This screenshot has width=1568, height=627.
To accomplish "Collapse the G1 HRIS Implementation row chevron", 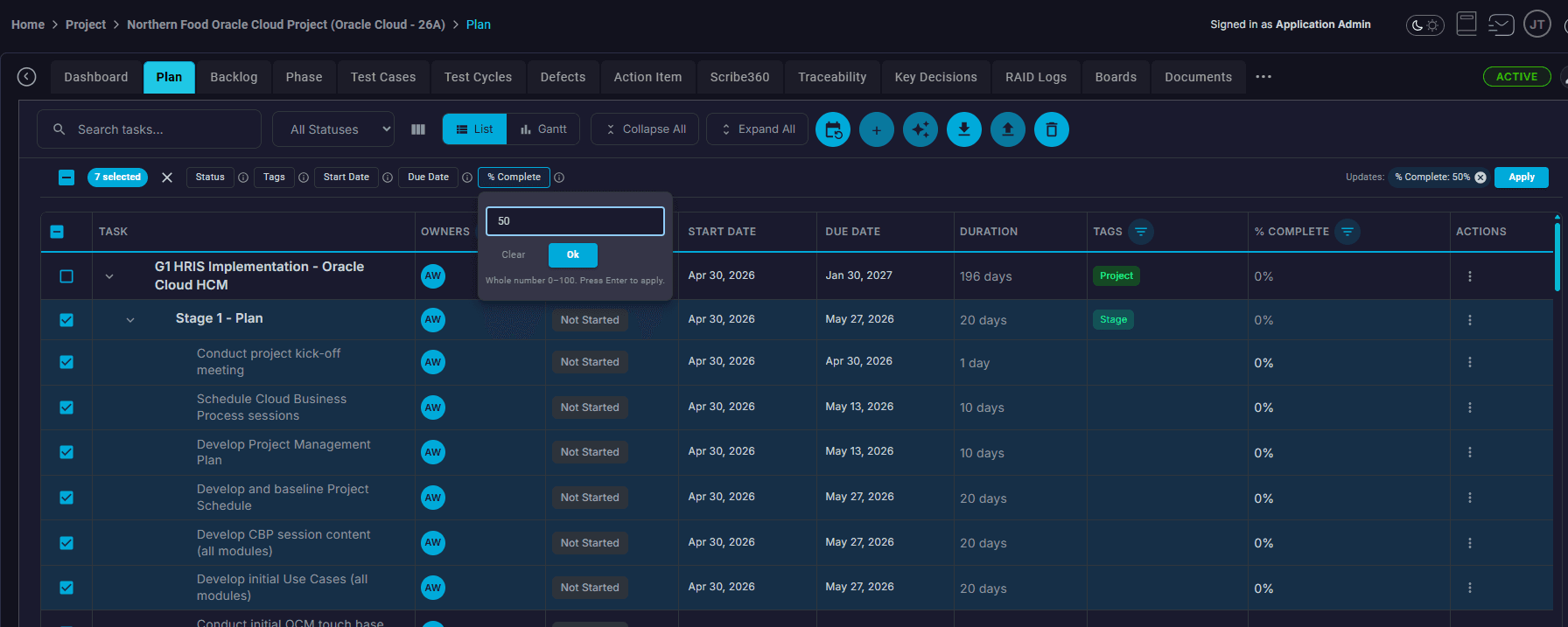I will click(109, 276).
